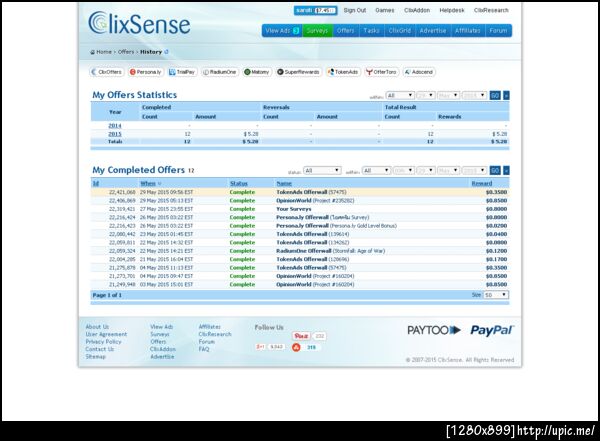Open the Matomy offerwall tab
600x441 pixels.
coord(257,72)
